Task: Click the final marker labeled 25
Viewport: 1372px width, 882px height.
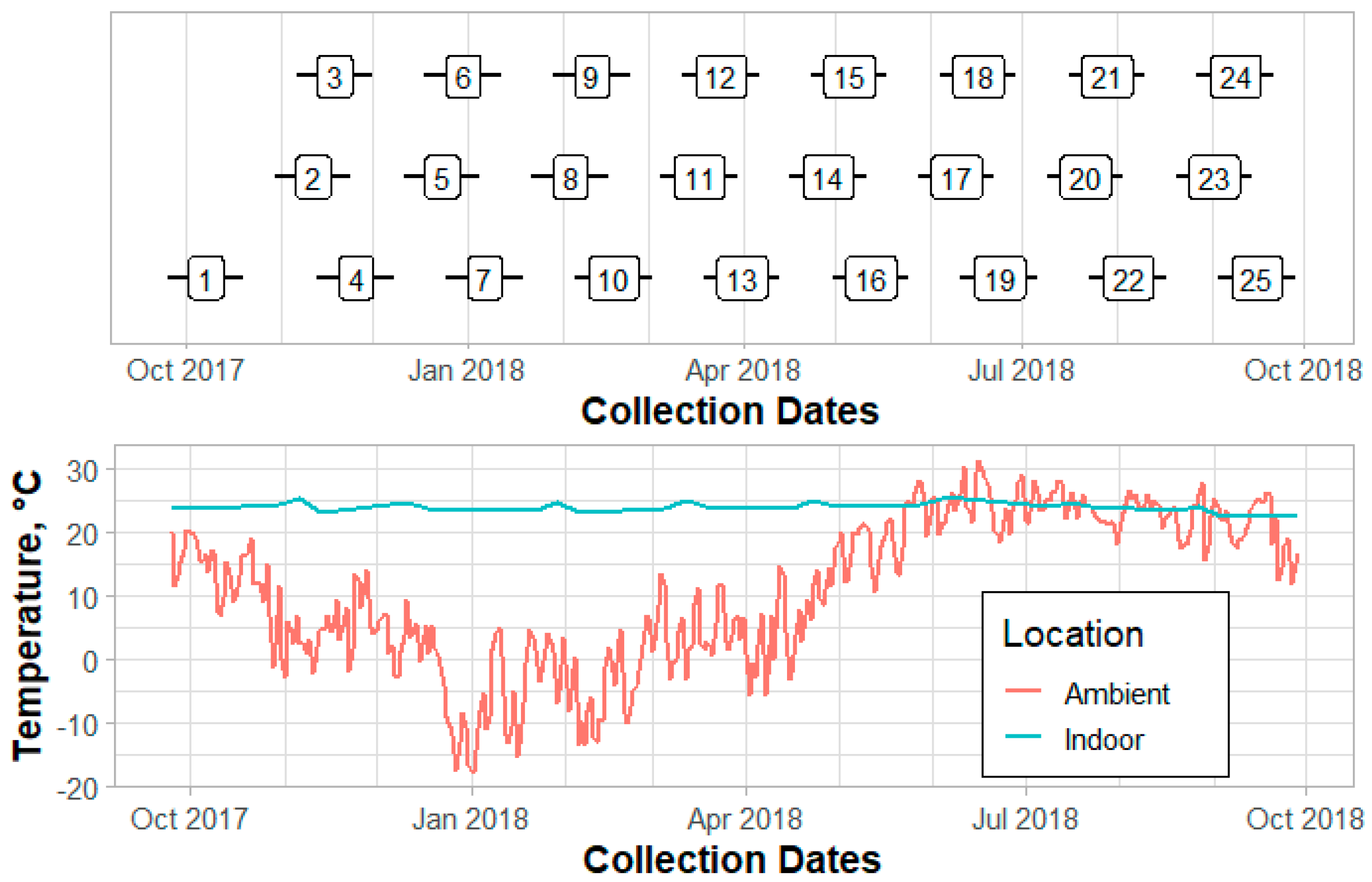Action: [1257, 278]
